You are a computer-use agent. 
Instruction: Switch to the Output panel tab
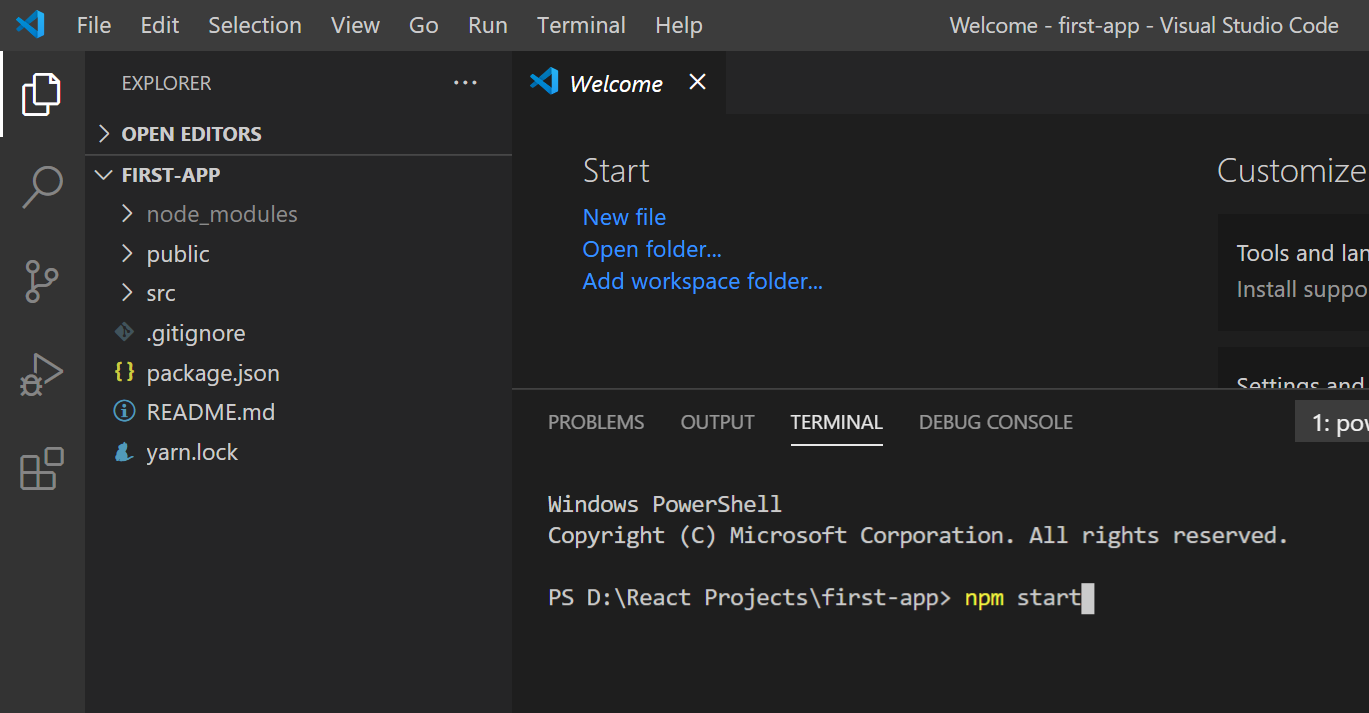click(x=718, y=422)
